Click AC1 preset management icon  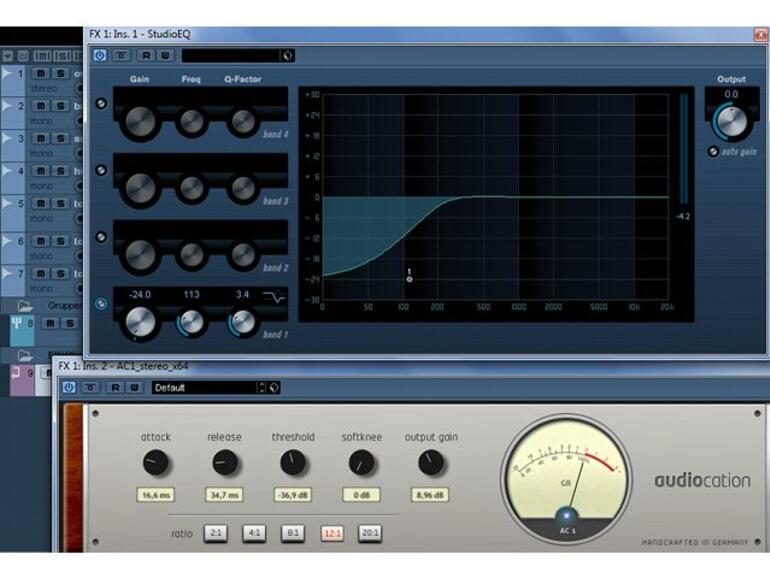pos(274,387)
